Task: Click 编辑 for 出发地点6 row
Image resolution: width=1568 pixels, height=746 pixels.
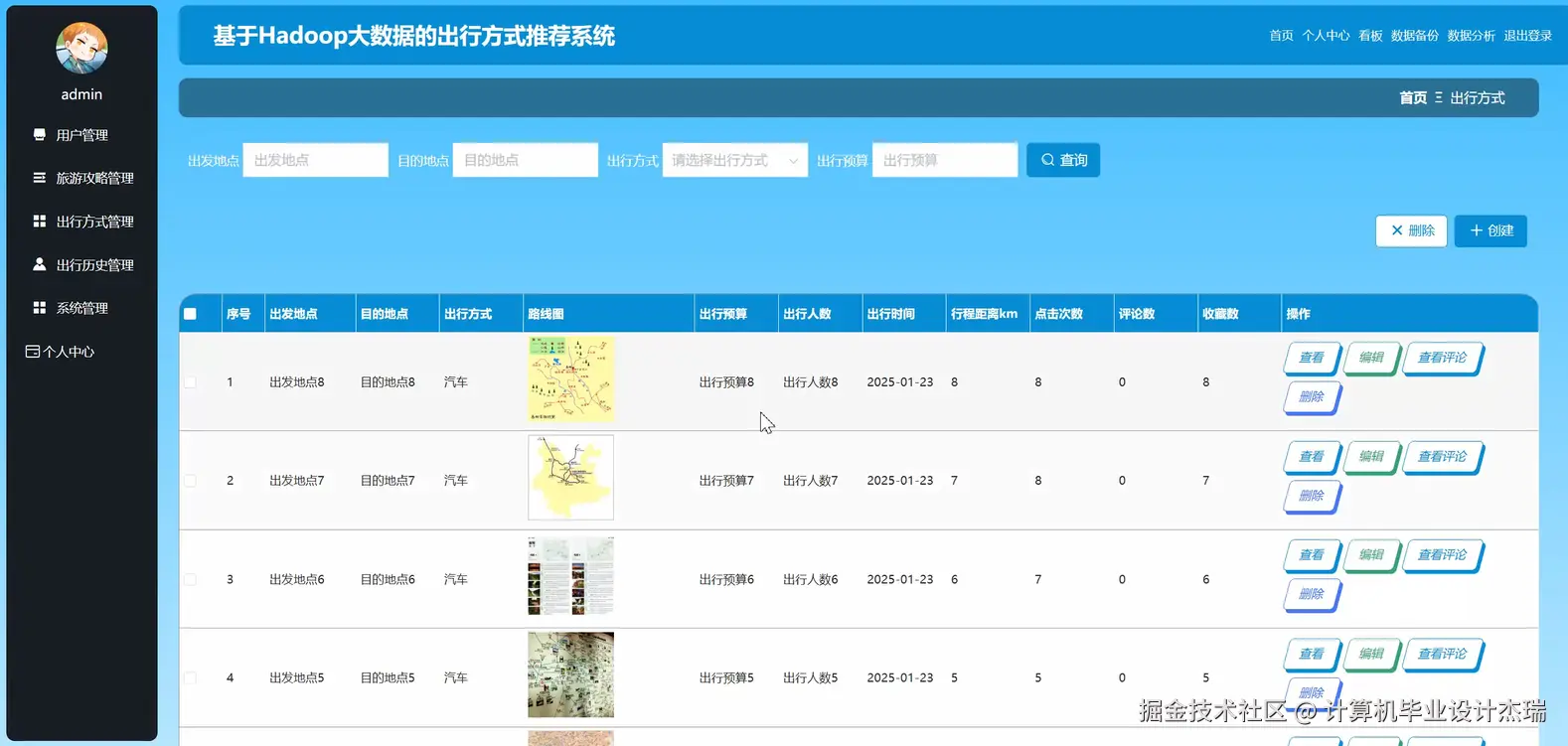Action: point(1371,555)
